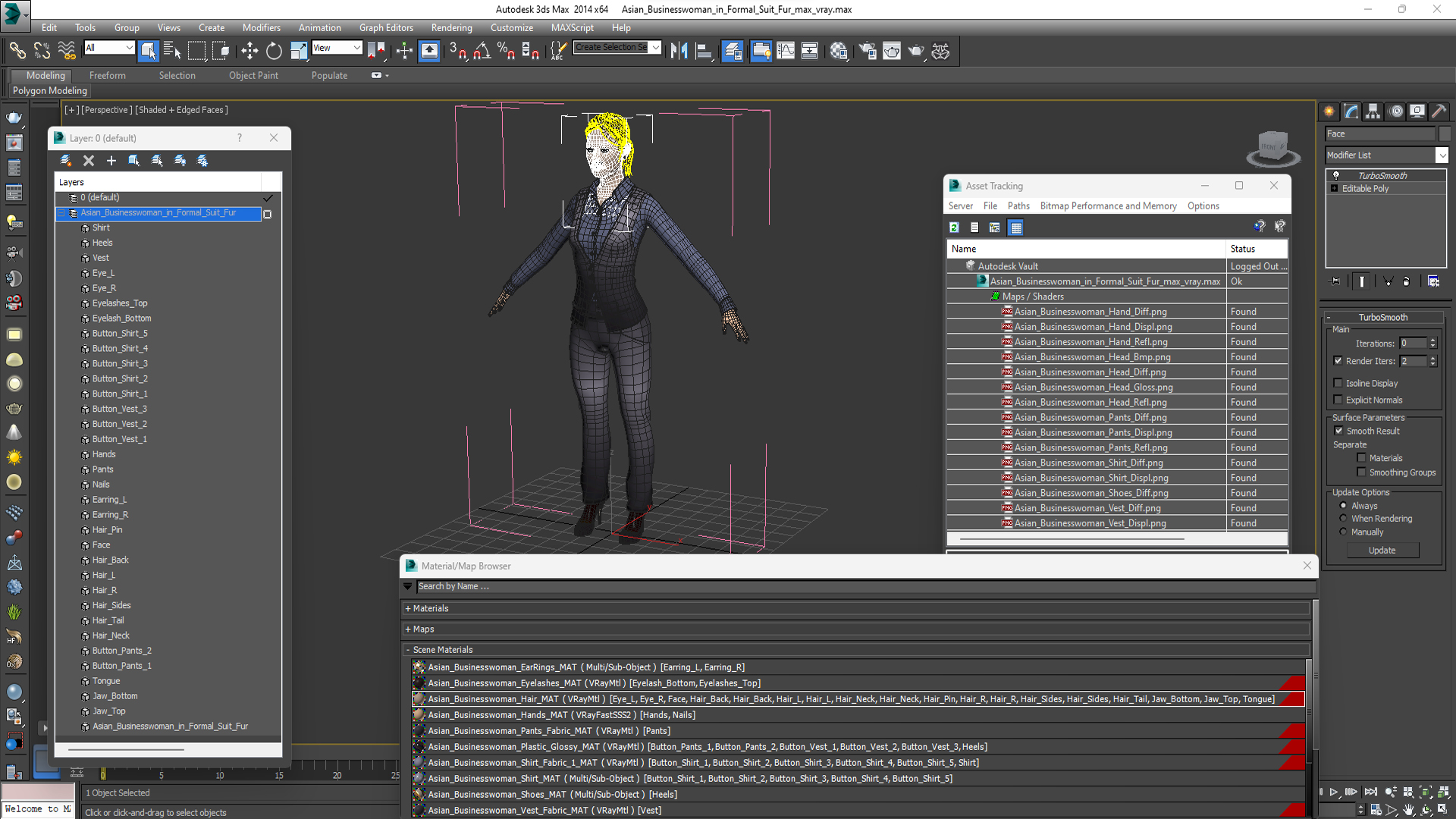Toggle Smooth Result checkbox
Screen dimensions: 1456x819
[x=1338, y=431]
